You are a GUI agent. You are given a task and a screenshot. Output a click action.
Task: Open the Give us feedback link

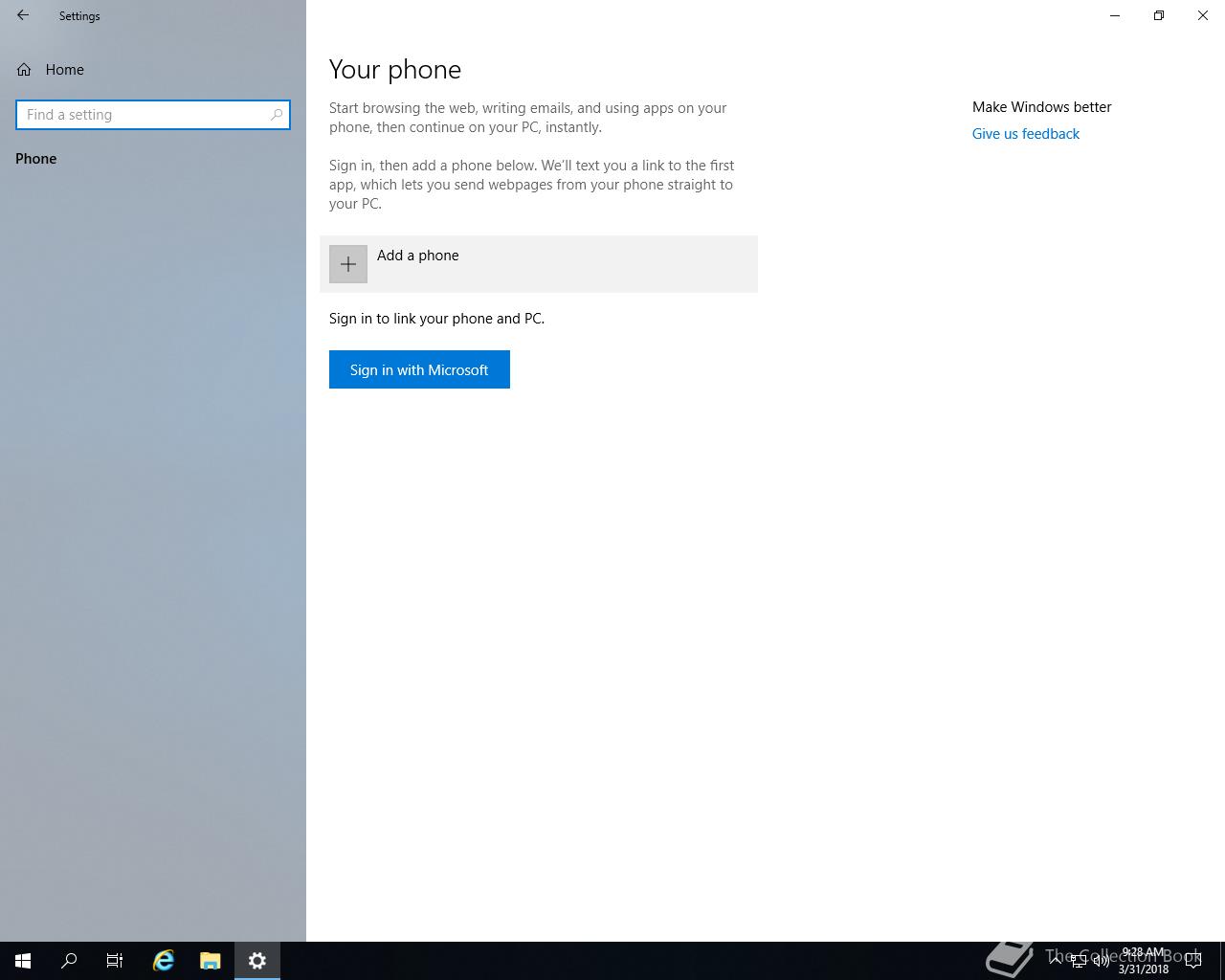1026,134
